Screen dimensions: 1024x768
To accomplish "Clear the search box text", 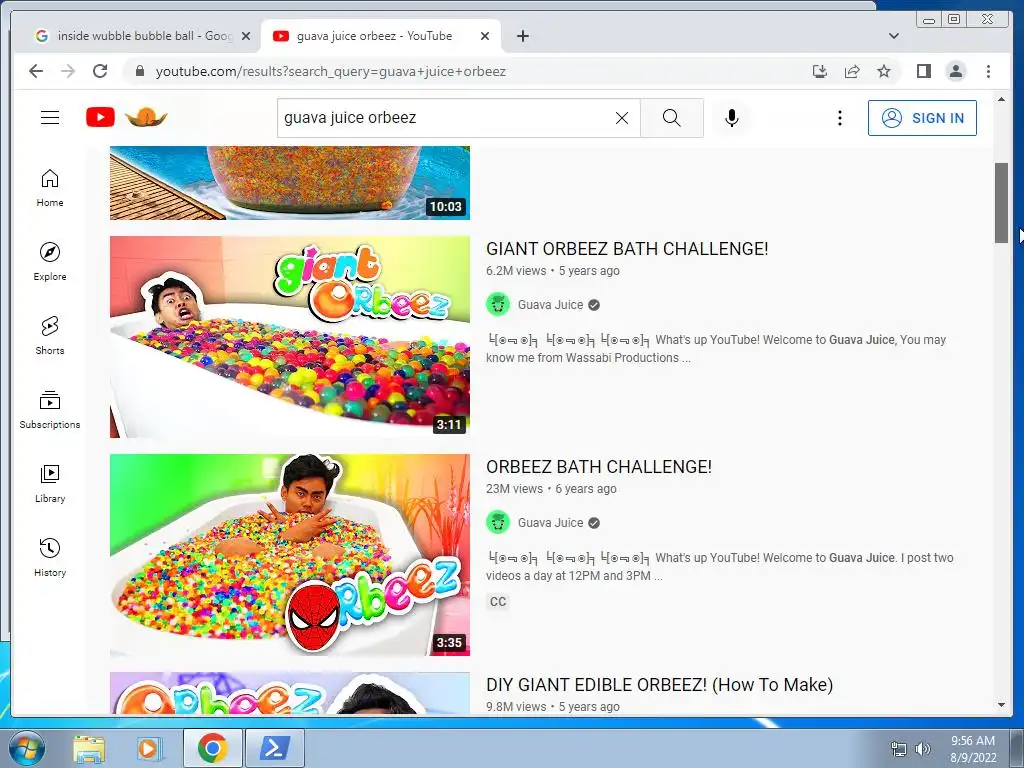I will point(622,118).
